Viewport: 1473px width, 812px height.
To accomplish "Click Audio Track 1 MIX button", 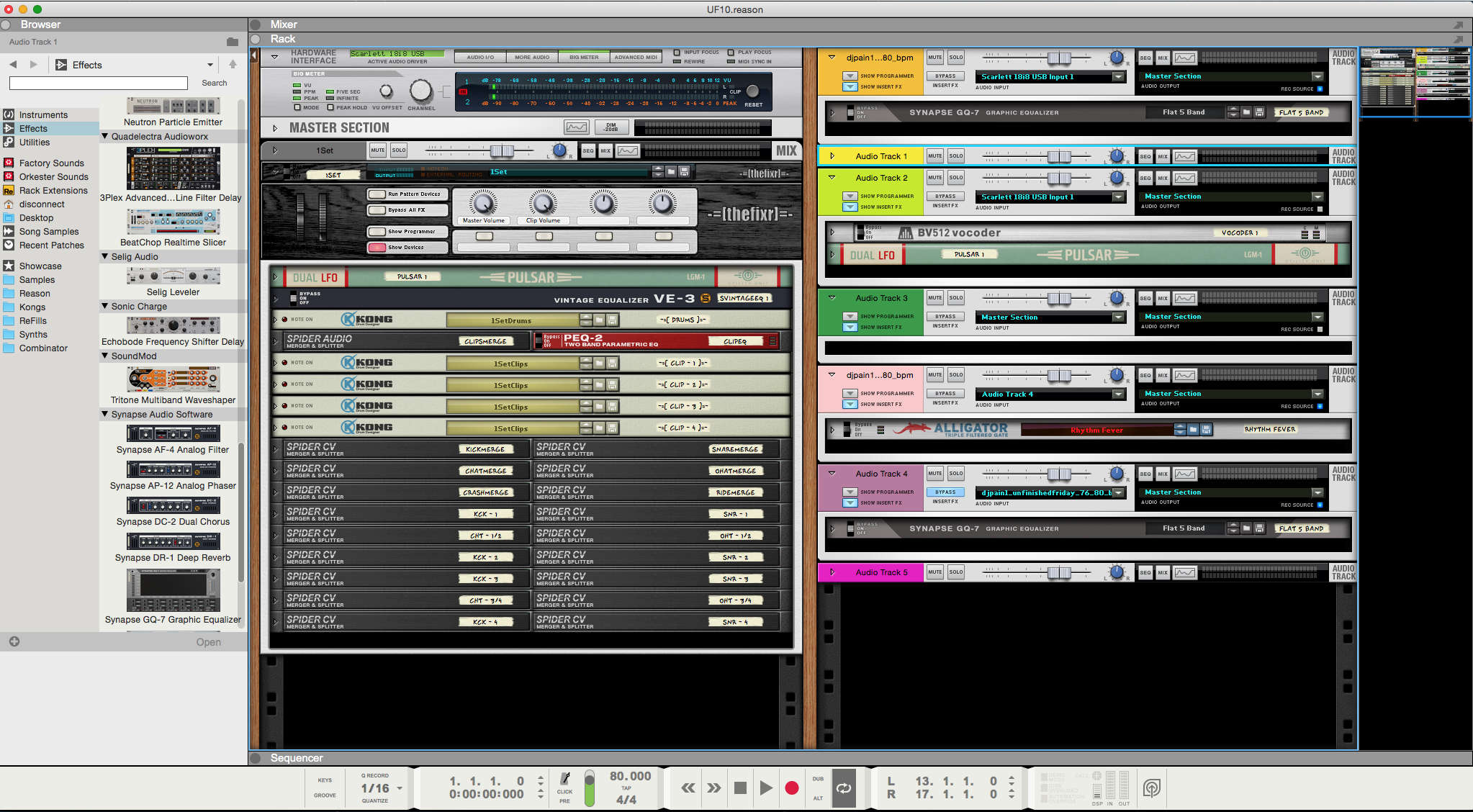I will point(1163,156).
